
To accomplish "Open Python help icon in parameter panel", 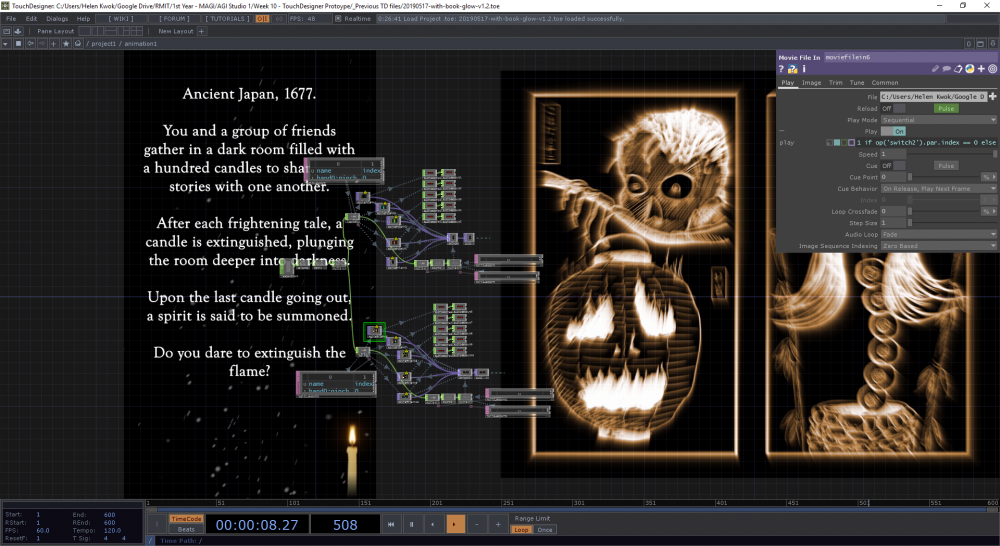I will (x=792, y=69).
